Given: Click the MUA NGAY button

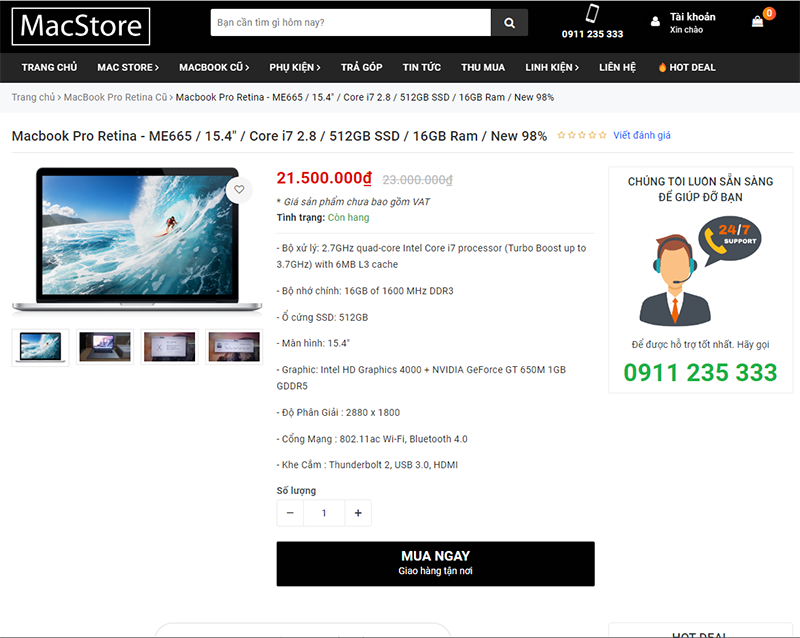Looking at the screenshot, I should tap(434, 562).
